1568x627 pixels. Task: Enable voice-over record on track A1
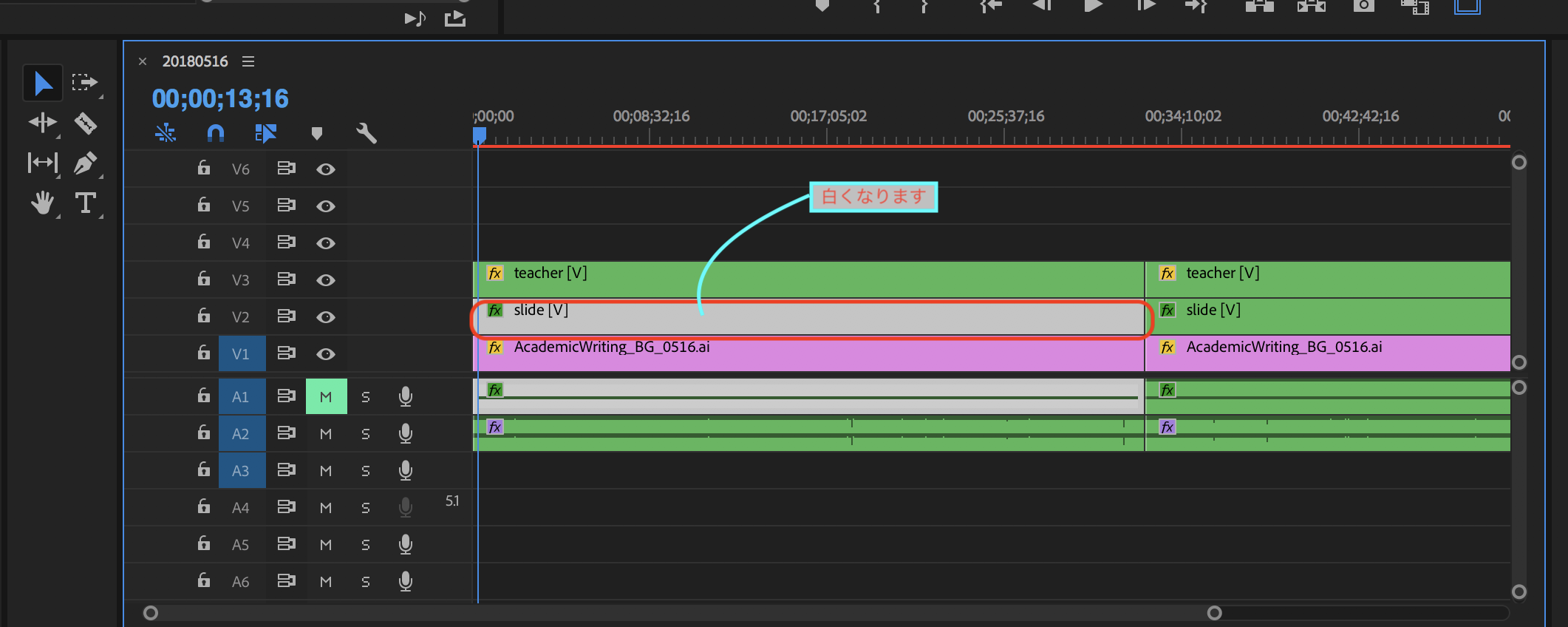click(406, 397)
